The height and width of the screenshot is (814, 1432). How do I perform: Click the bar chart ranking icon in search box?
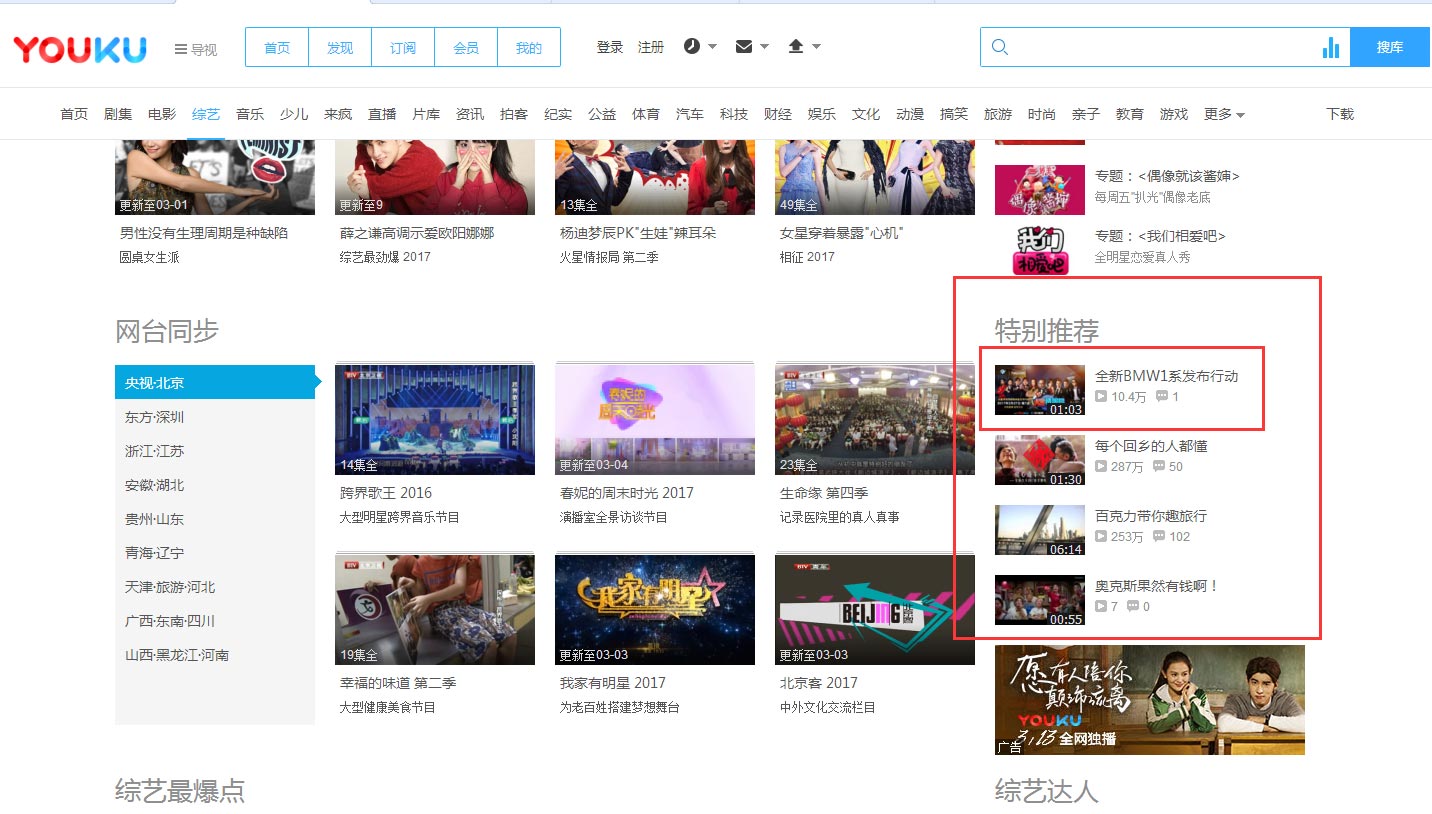1330,48
